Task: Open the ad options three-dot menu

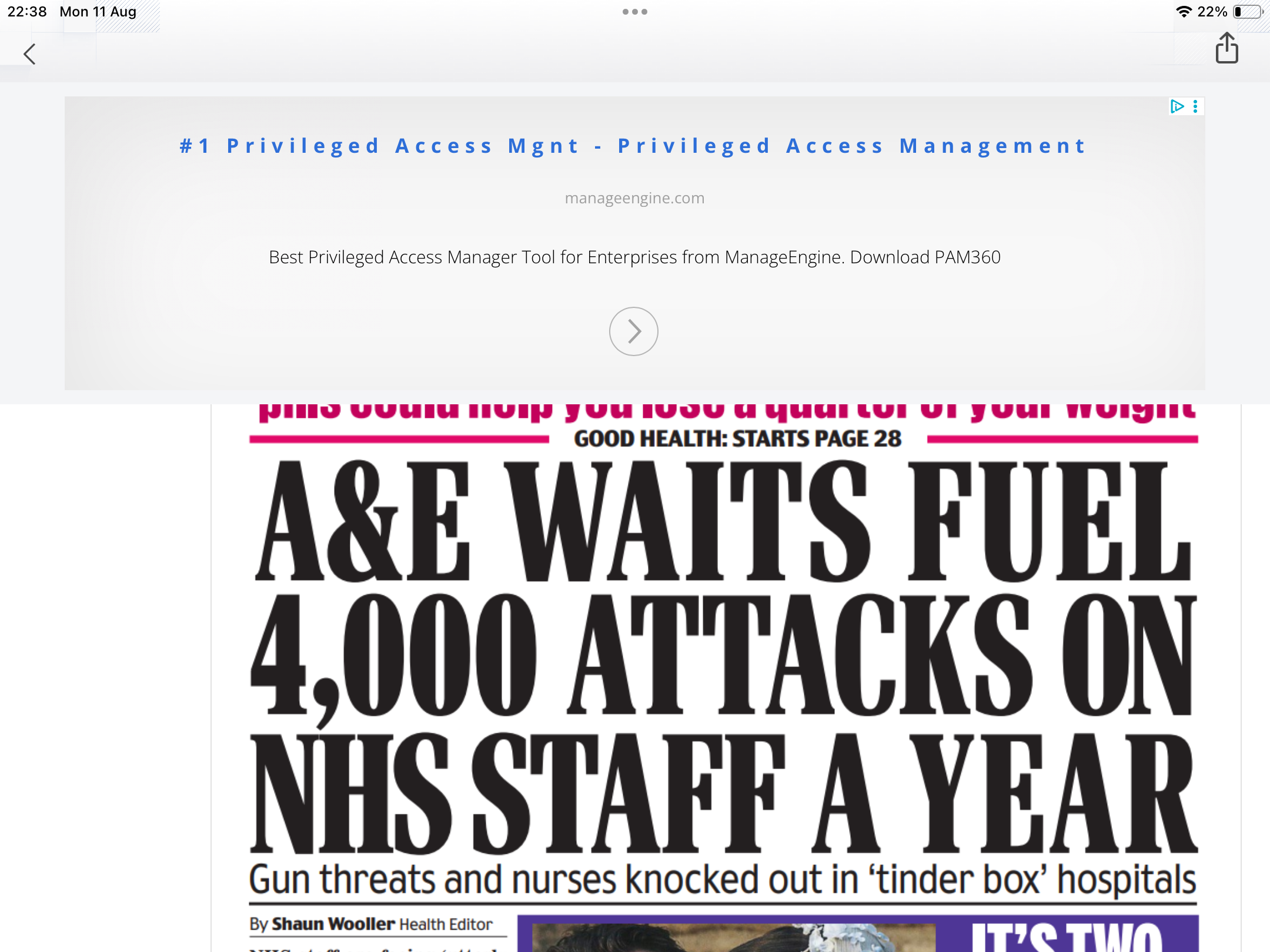Action: (x=1195, y=106)
